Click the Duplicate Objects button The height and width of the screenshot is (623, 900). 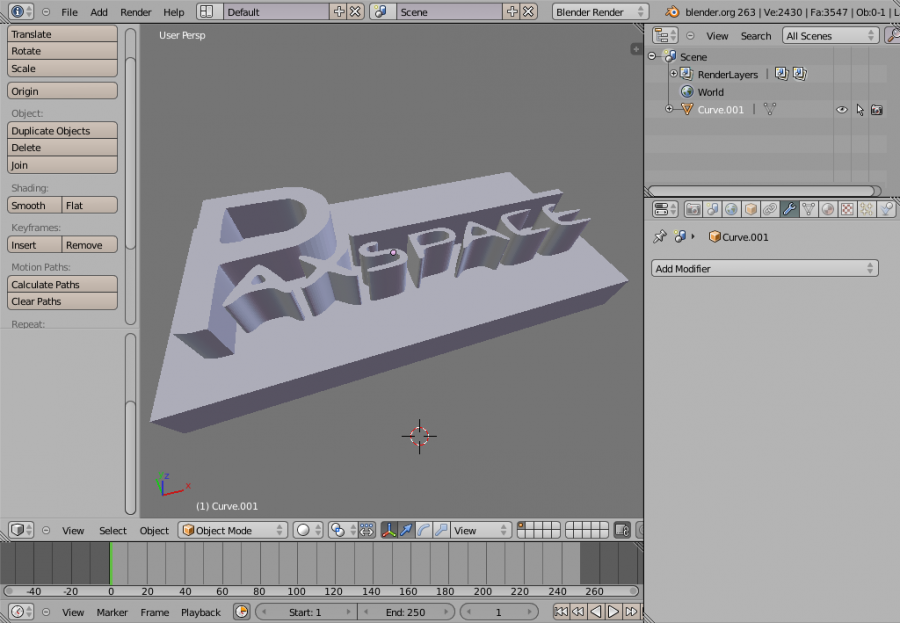pos(62,130)
